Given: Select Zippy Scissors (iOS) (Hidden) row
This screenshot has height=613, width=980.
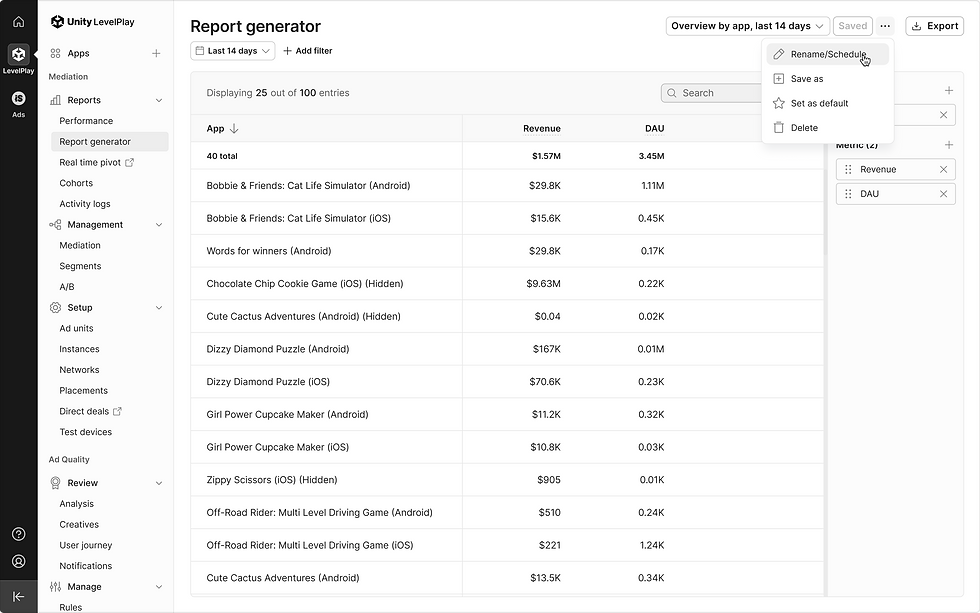Looking at the screenshot, I should pyautogui.click(x=507, y=480).
